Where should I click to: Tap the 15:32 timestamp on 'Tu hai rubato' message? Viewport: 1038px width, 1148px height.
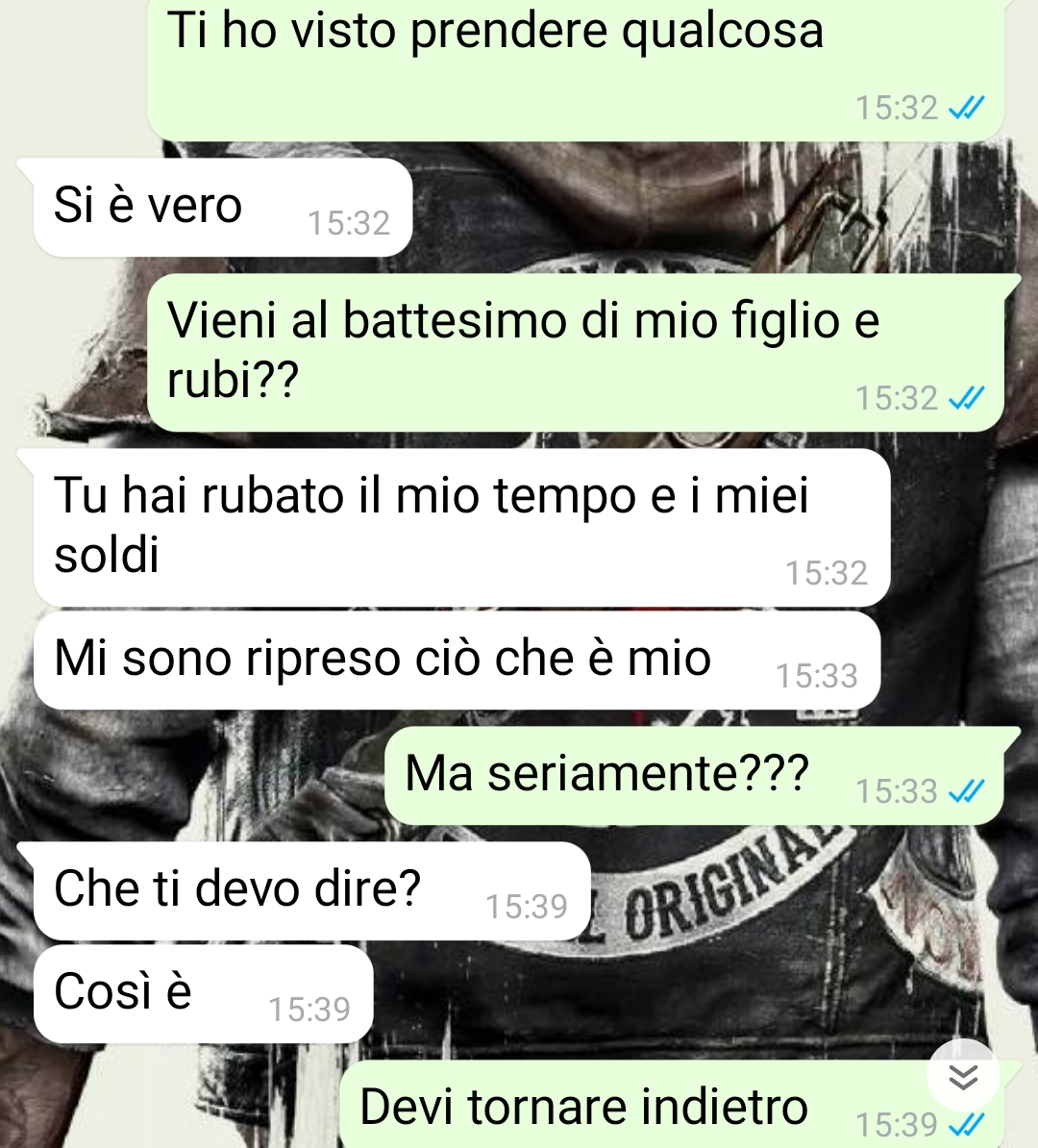tap(827, 573)
